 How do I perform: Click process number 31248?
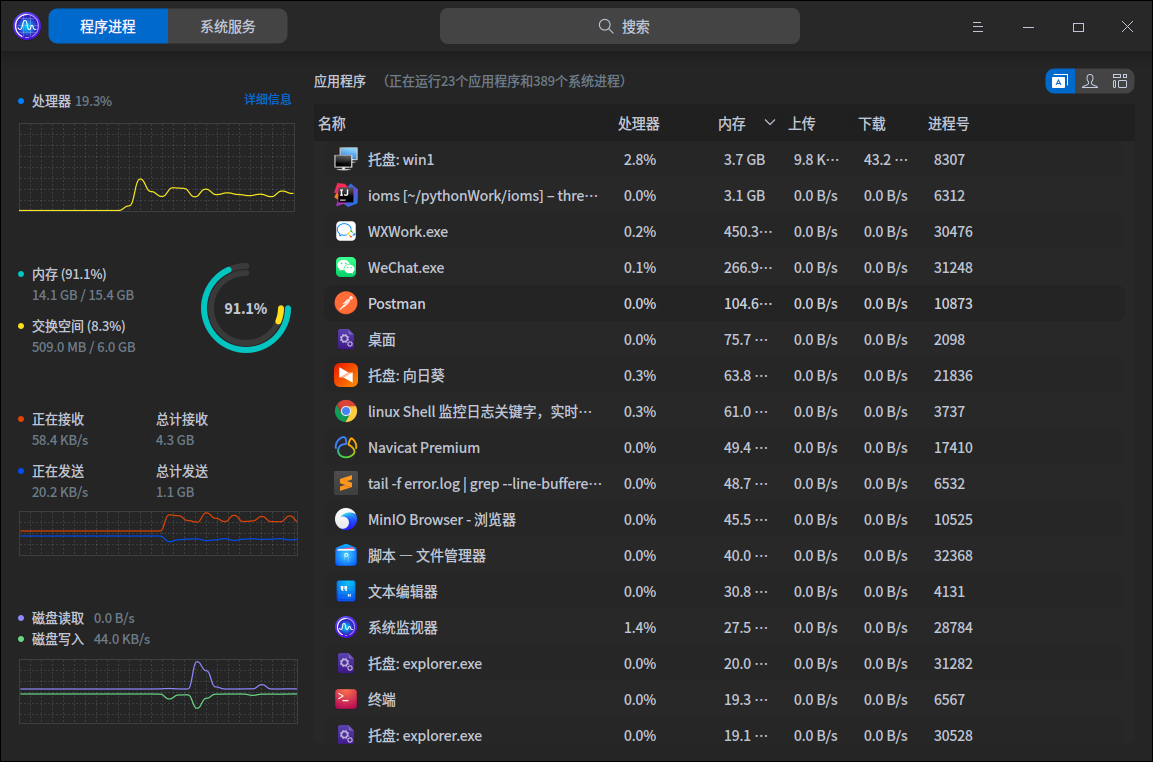point(953,268)
